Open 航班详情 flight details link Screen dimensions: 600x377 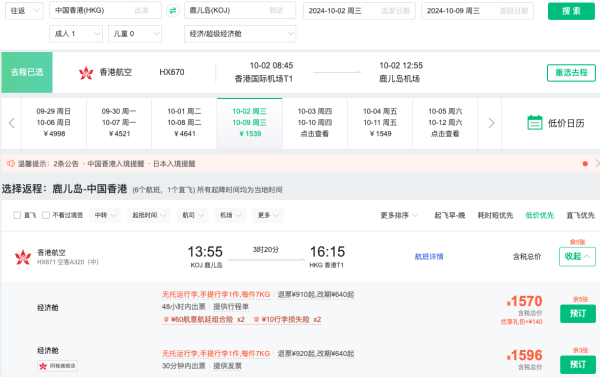click(429, 256)
